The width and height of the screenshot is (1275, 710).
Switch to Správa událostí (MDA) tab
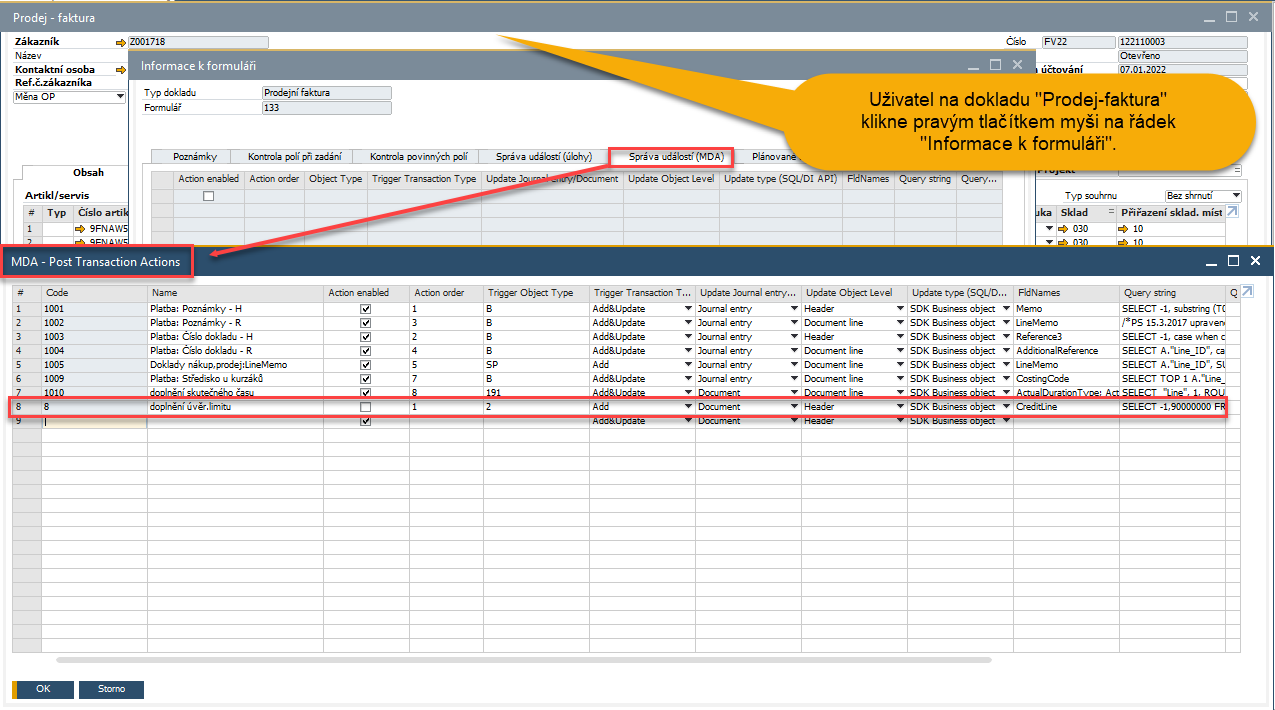click(x=676, y=157)
